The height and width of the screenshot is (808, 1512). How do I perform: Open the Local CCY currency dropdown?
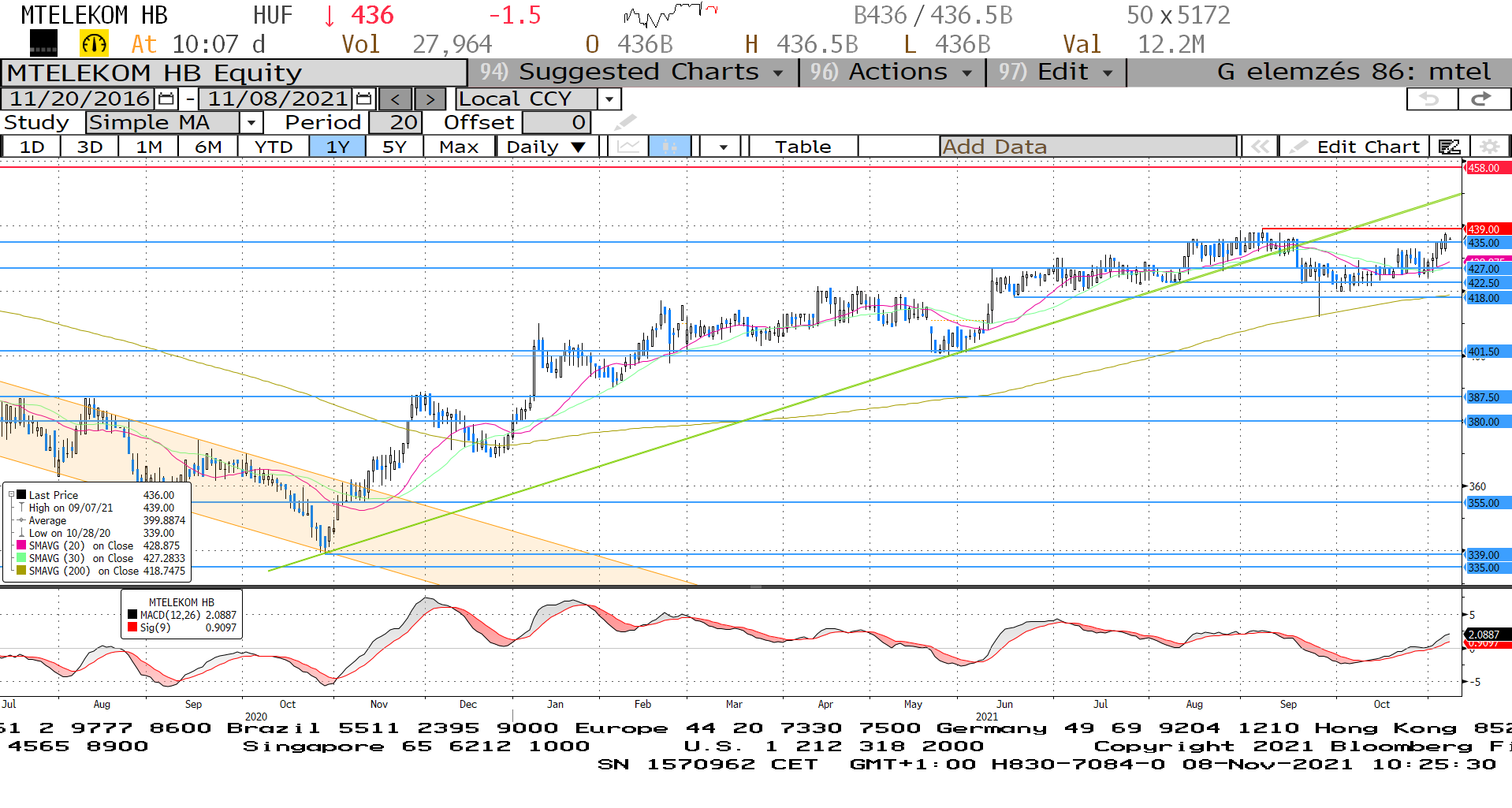(609, 99)
